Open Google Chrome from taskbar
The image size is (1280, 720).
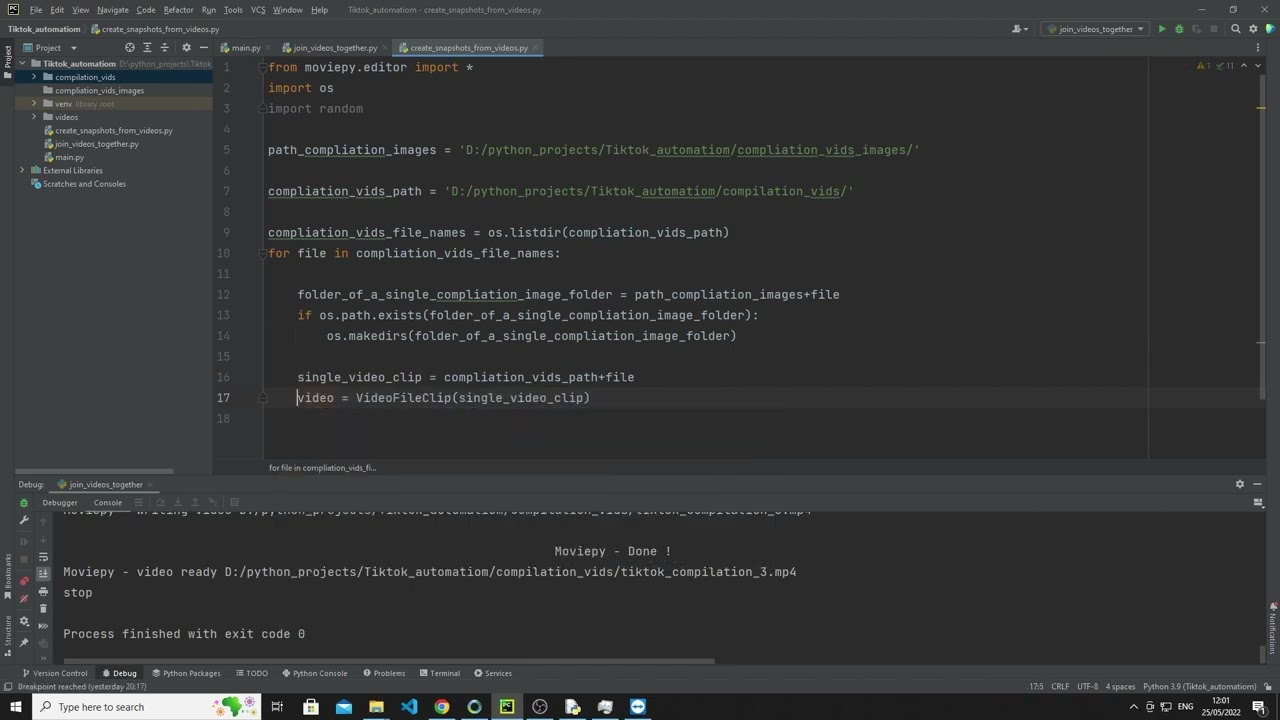(442, 707)
